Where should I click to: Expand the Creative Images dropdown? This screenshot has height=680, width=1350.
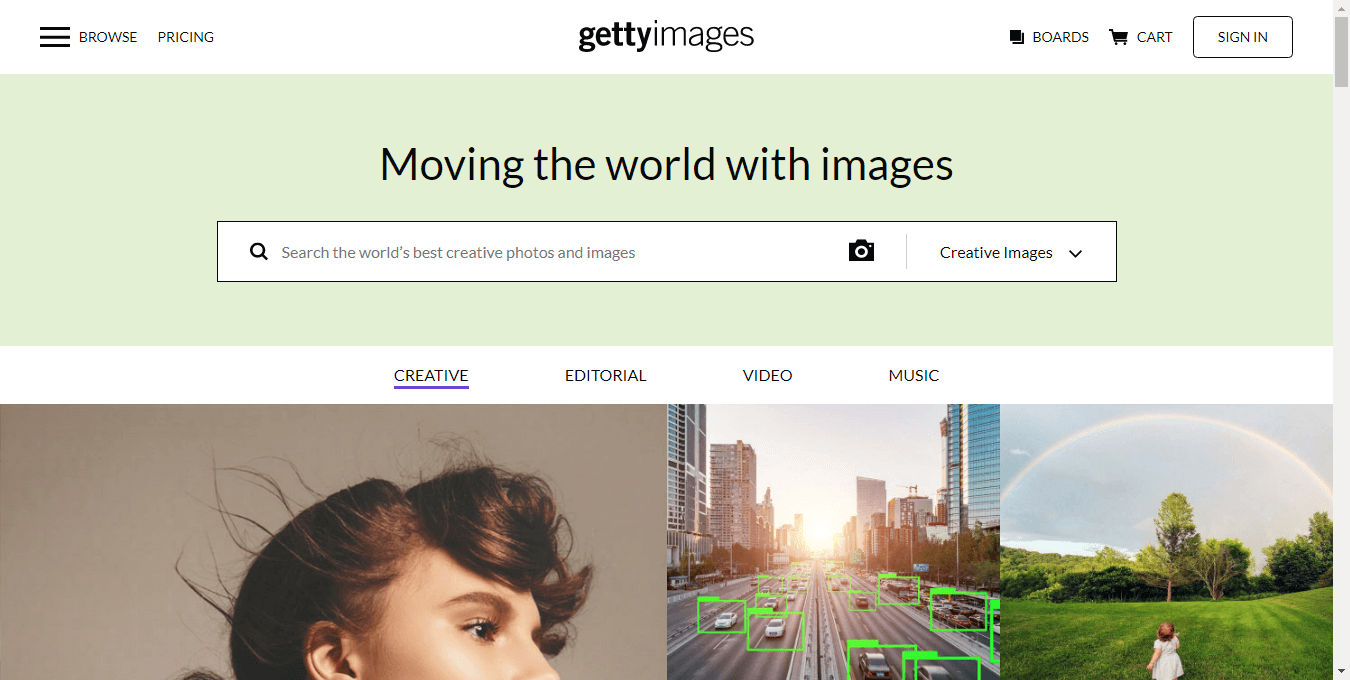[996, 253]
